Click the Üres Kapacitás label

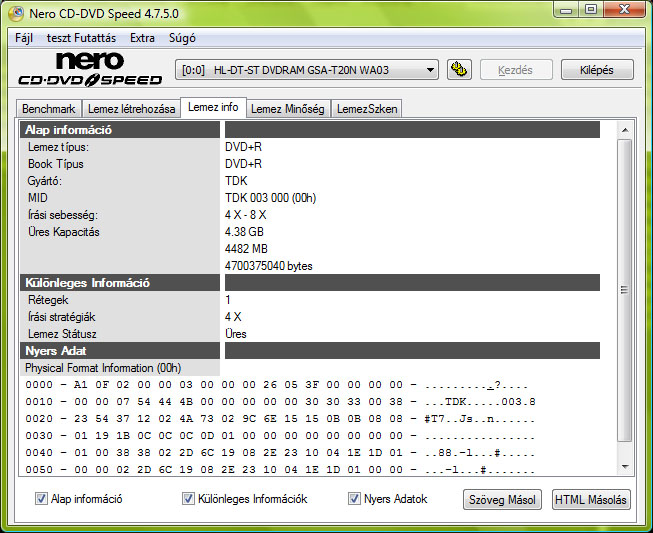point(64,232)
